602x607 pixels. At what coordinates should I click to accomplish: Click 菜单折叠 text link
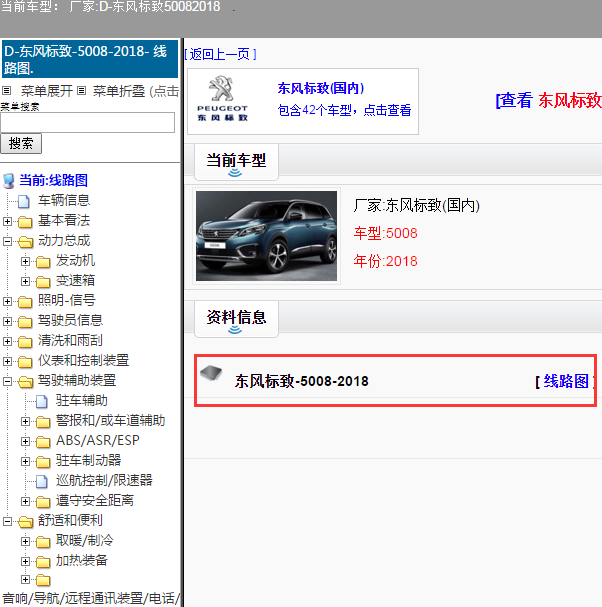[119, 91]
